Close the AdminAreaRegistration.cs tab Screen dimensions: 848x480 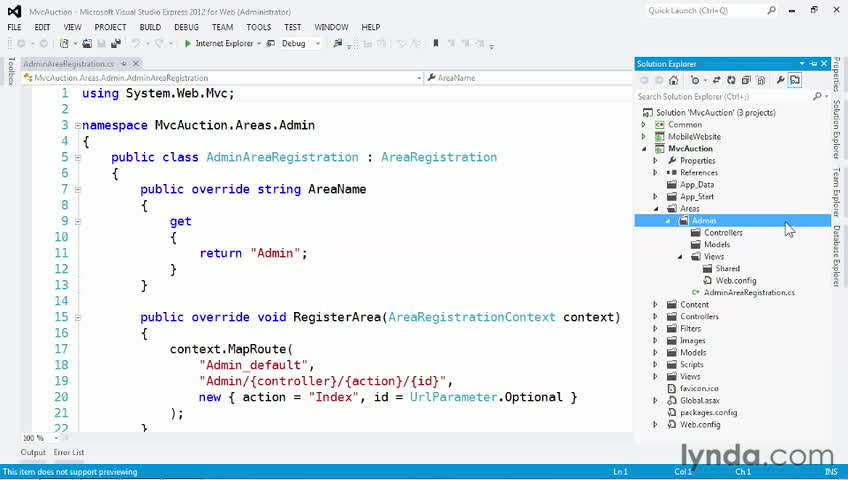tap(136, 64)
